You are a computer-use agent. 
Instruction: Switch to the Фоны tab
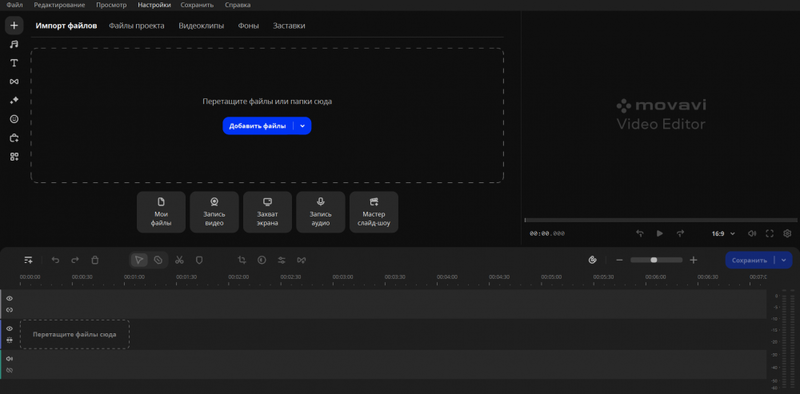248,26
